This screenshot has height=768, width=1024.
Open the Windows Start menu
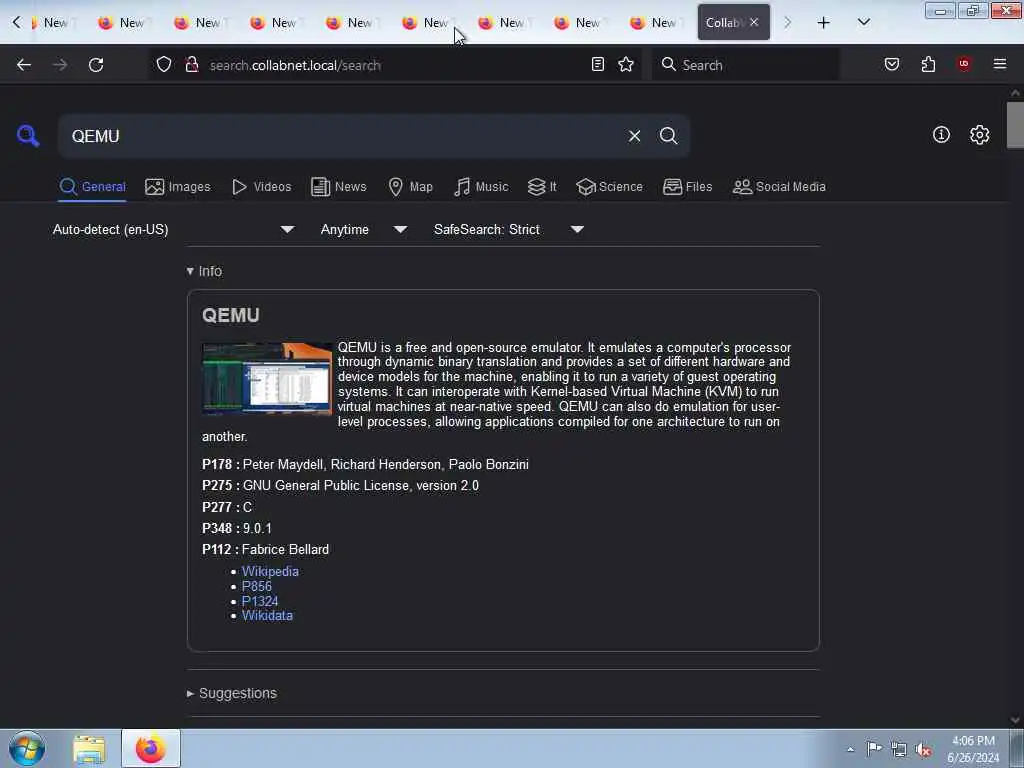(x=27, y=748)
